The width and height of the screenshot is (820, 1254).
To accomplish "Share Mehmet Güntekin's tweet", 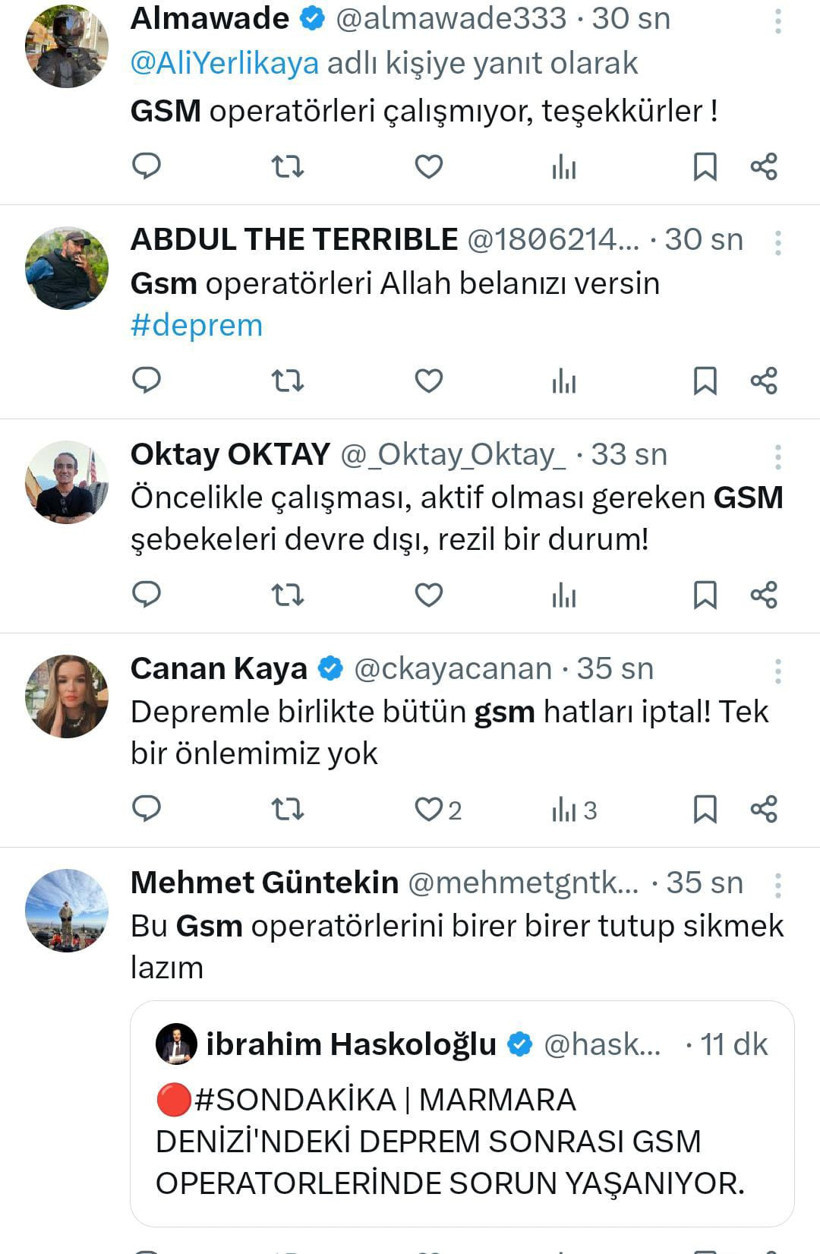I will click(x=765, y=1250).
